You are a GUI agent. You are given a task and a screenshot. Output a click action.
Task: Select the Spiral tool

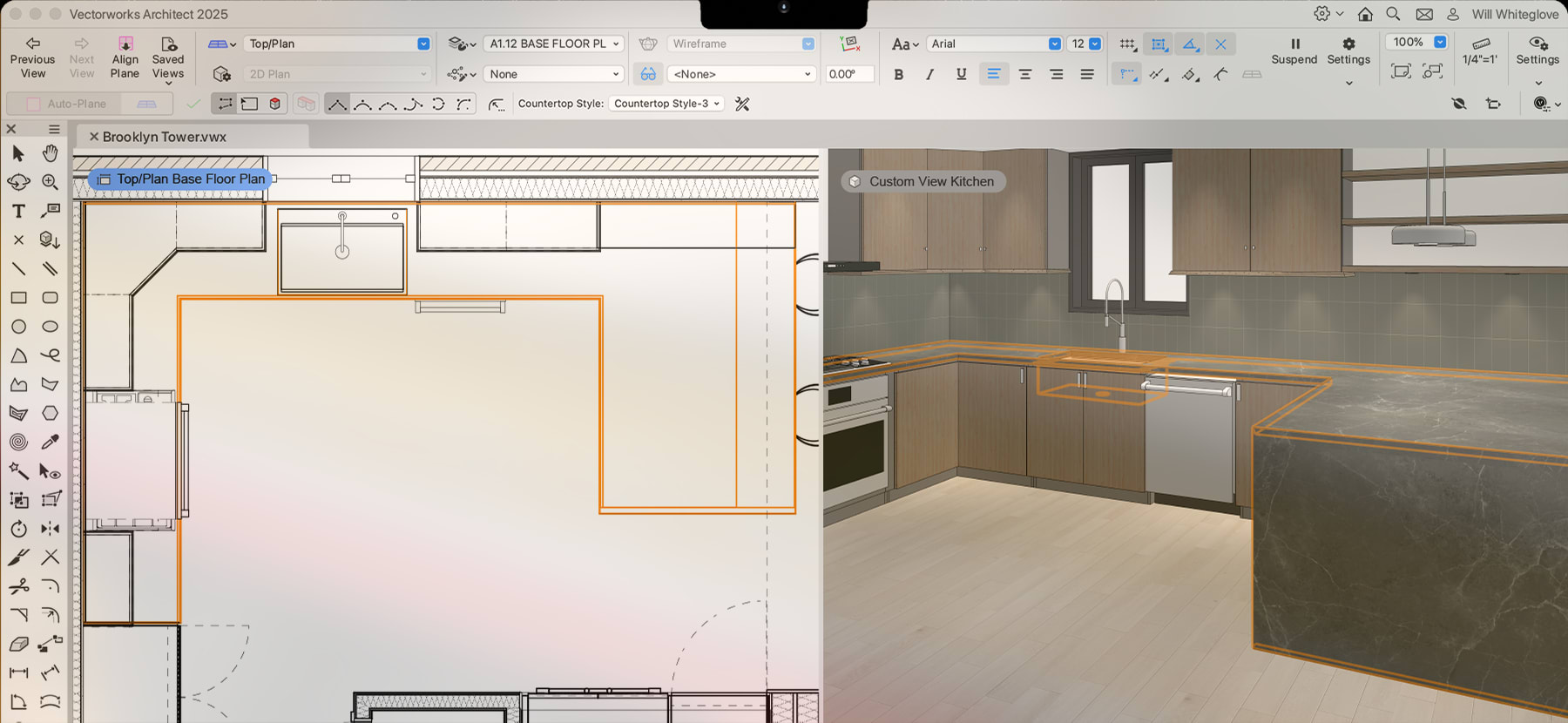(18, 442)
